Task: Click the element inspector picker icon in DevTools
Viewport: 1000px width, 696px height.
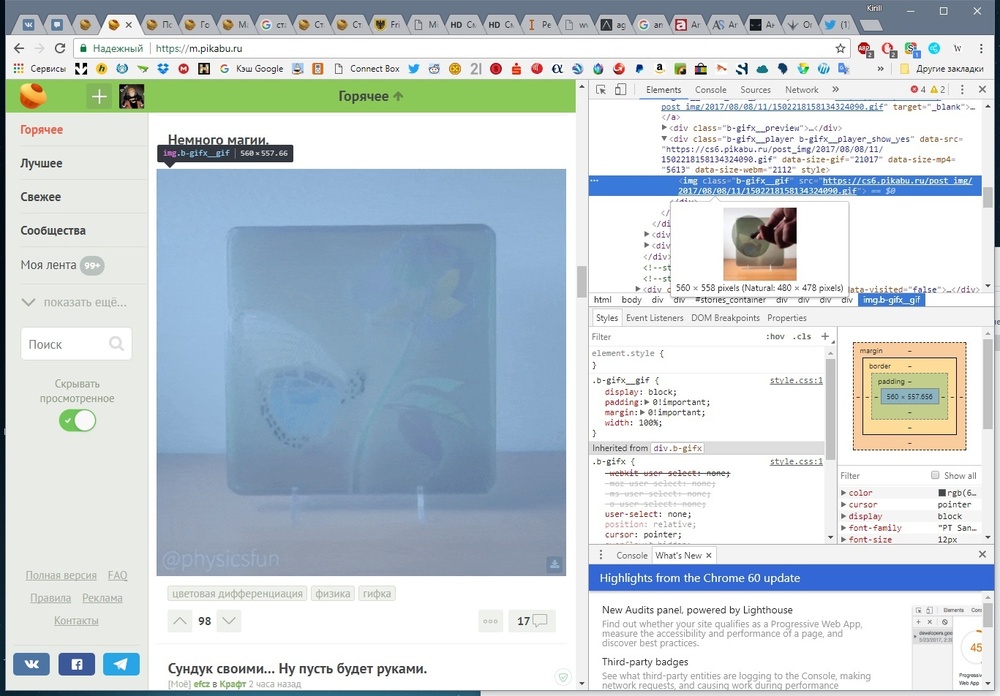Action: click(x=600, y=90)
